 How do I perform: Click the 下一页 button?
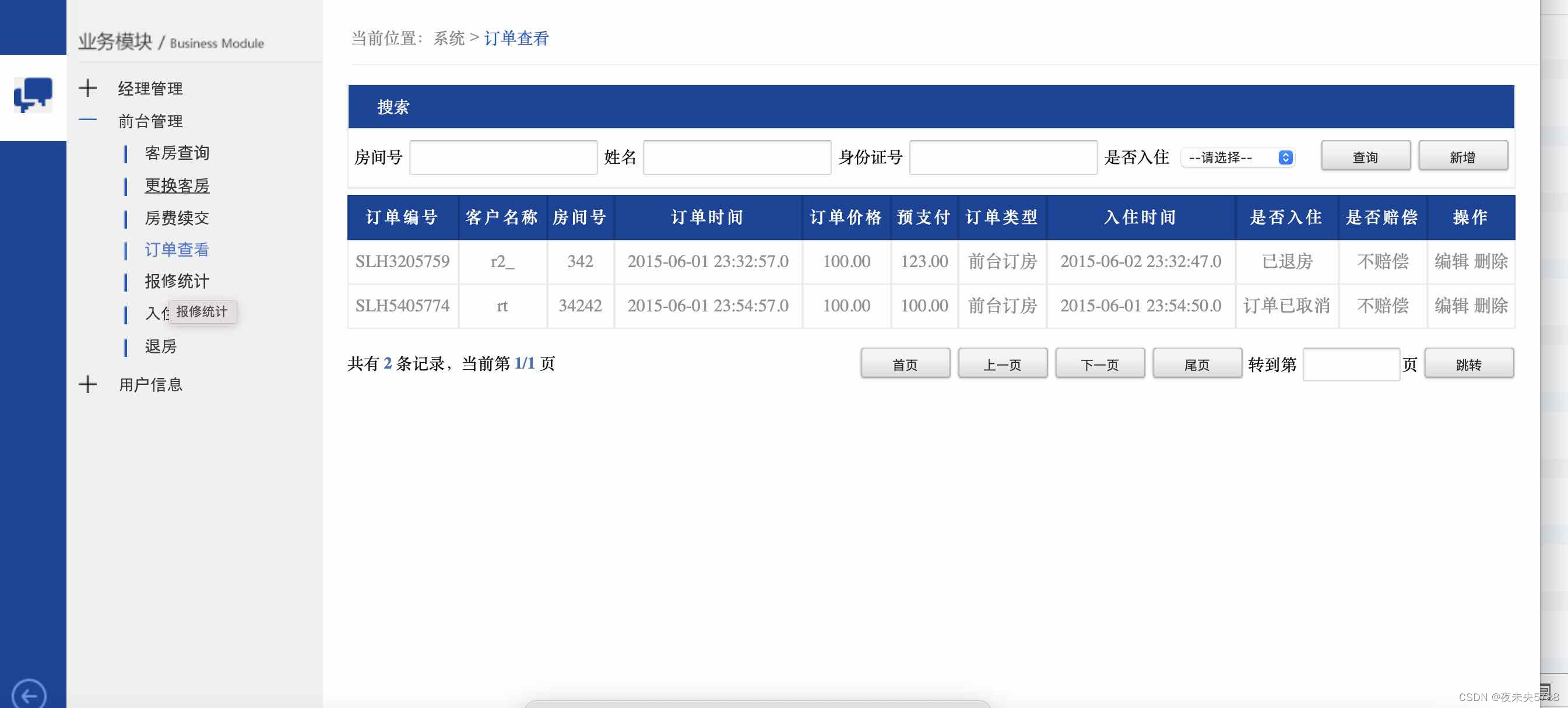pyautogui.click(x=1100, y=364)
